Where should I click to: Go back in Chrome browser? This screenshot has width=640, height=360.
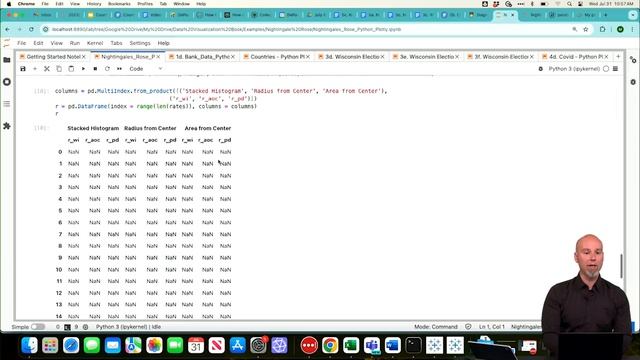coord(8,29)
